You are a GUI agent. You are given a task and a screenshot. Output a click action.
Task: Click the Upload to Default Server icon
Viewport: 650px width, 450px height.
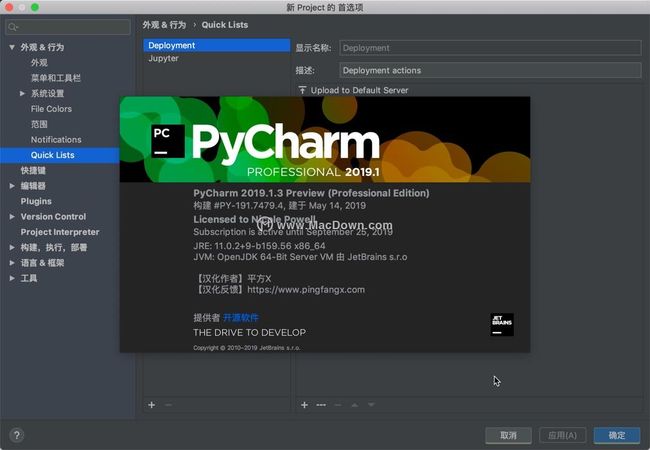click(303, 90)
